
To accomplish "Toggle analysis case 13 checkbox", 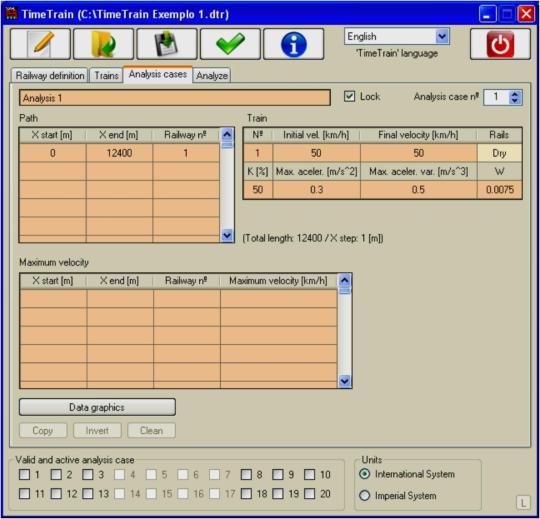I will tap(87, 494).
